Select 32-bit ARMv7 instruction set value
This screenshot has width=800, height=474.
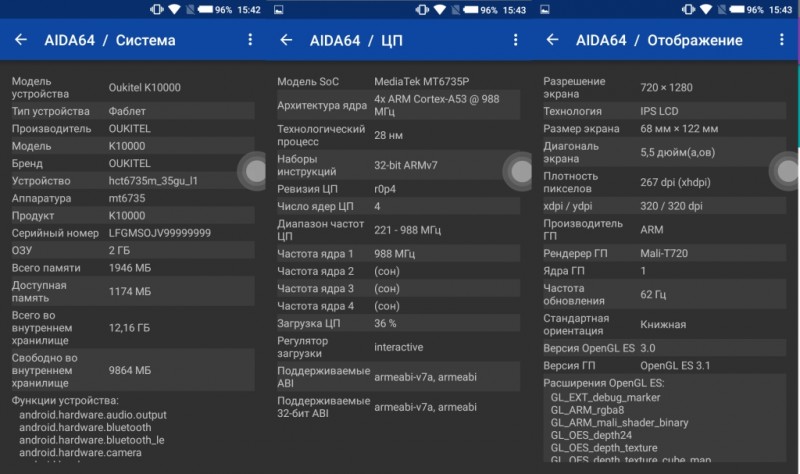pos(406,165)
